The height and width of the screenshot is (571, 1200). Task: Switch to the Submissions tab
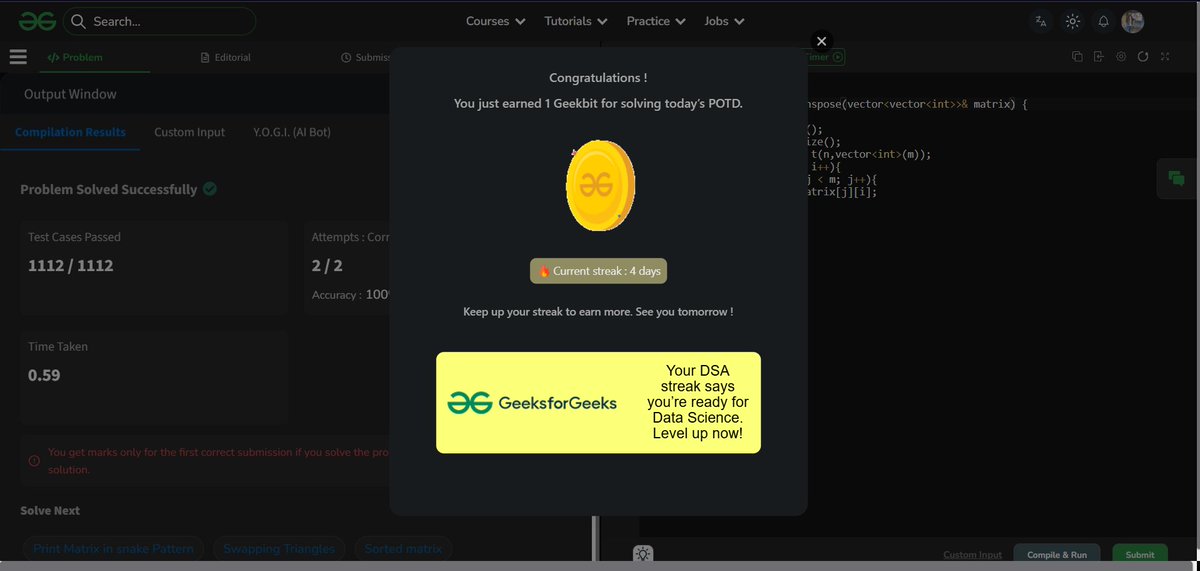point(365,57)
